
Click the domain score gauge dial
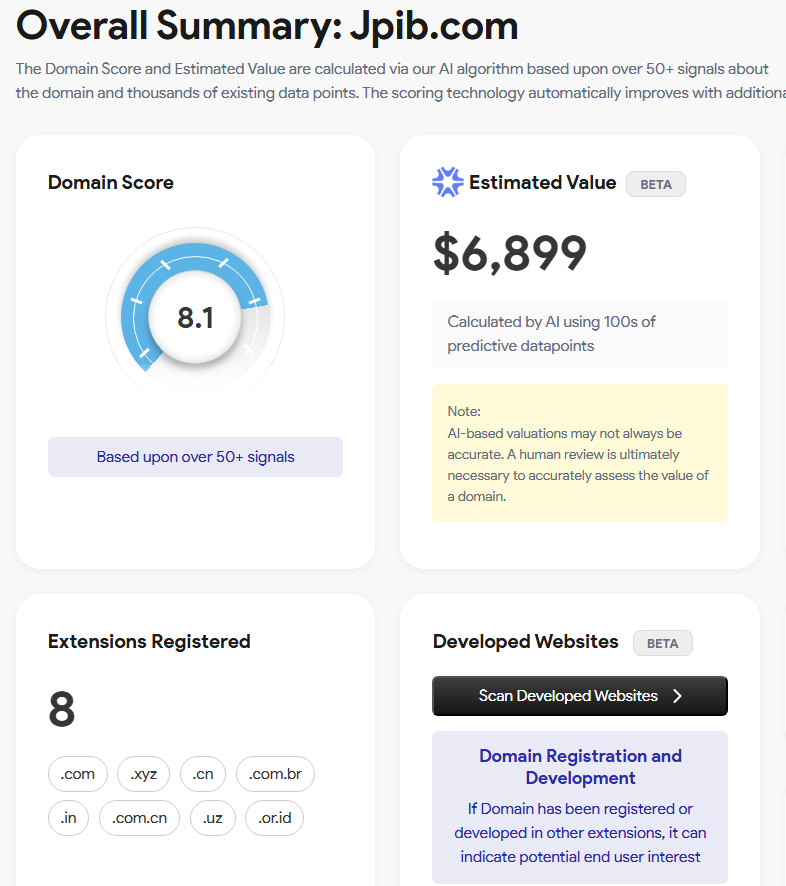point(195,316)
